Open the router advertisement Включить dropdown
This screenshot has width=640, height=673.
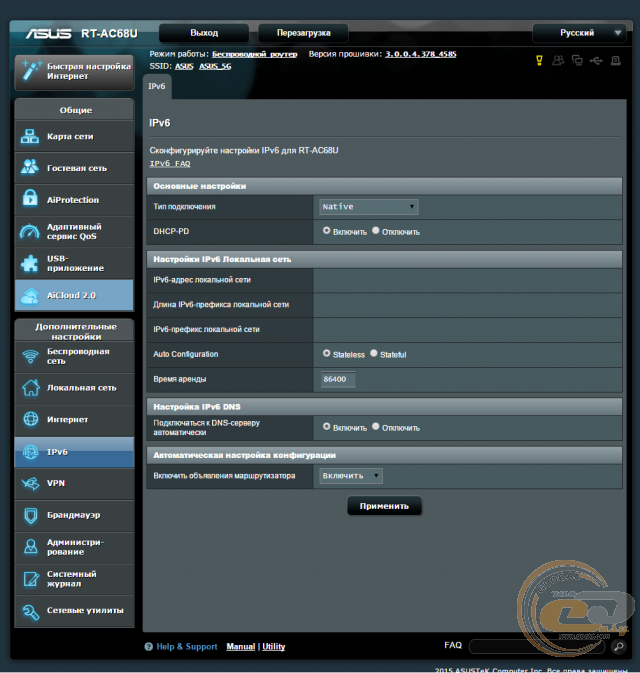[351, 476]
